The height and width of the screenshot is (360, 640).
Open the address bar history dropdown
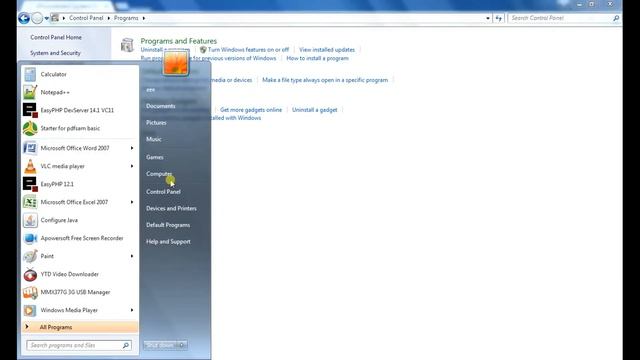point(488,18)
